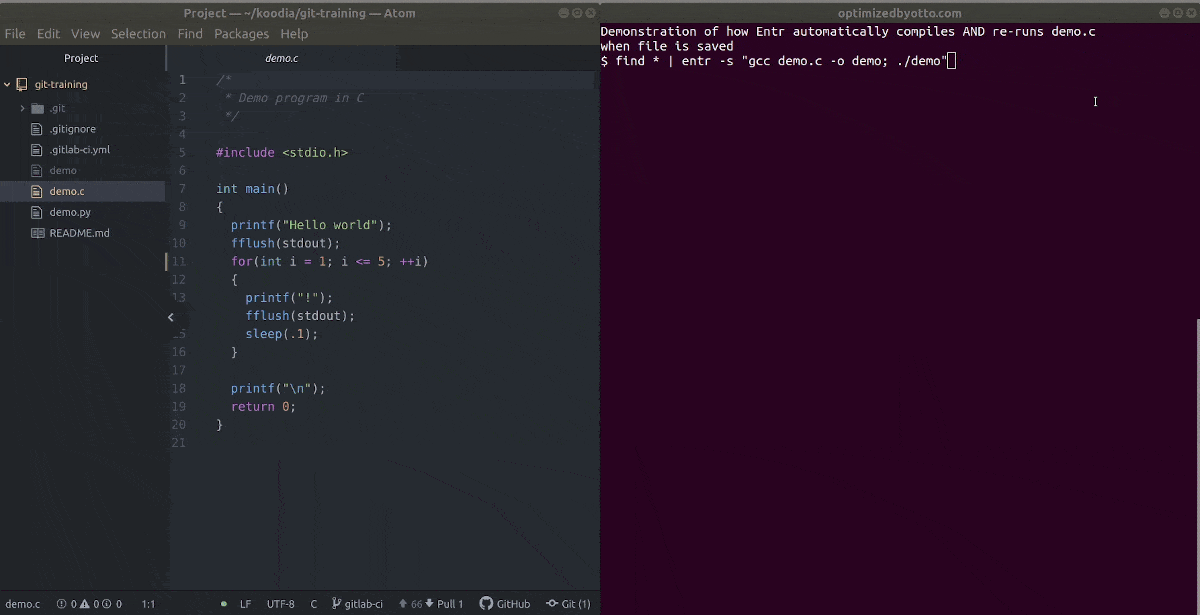Click the Atom window title bar text
The image size is (1200, 615).
click(x=299, y=13)
